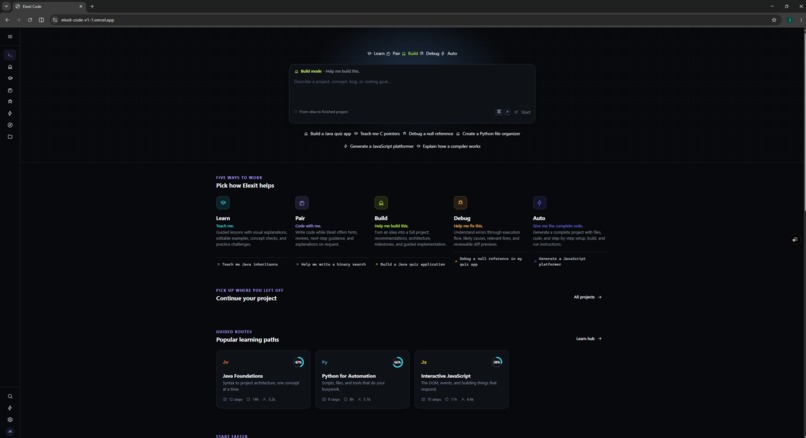Choose 'Create a Python file organizer' suggestion

488,134
